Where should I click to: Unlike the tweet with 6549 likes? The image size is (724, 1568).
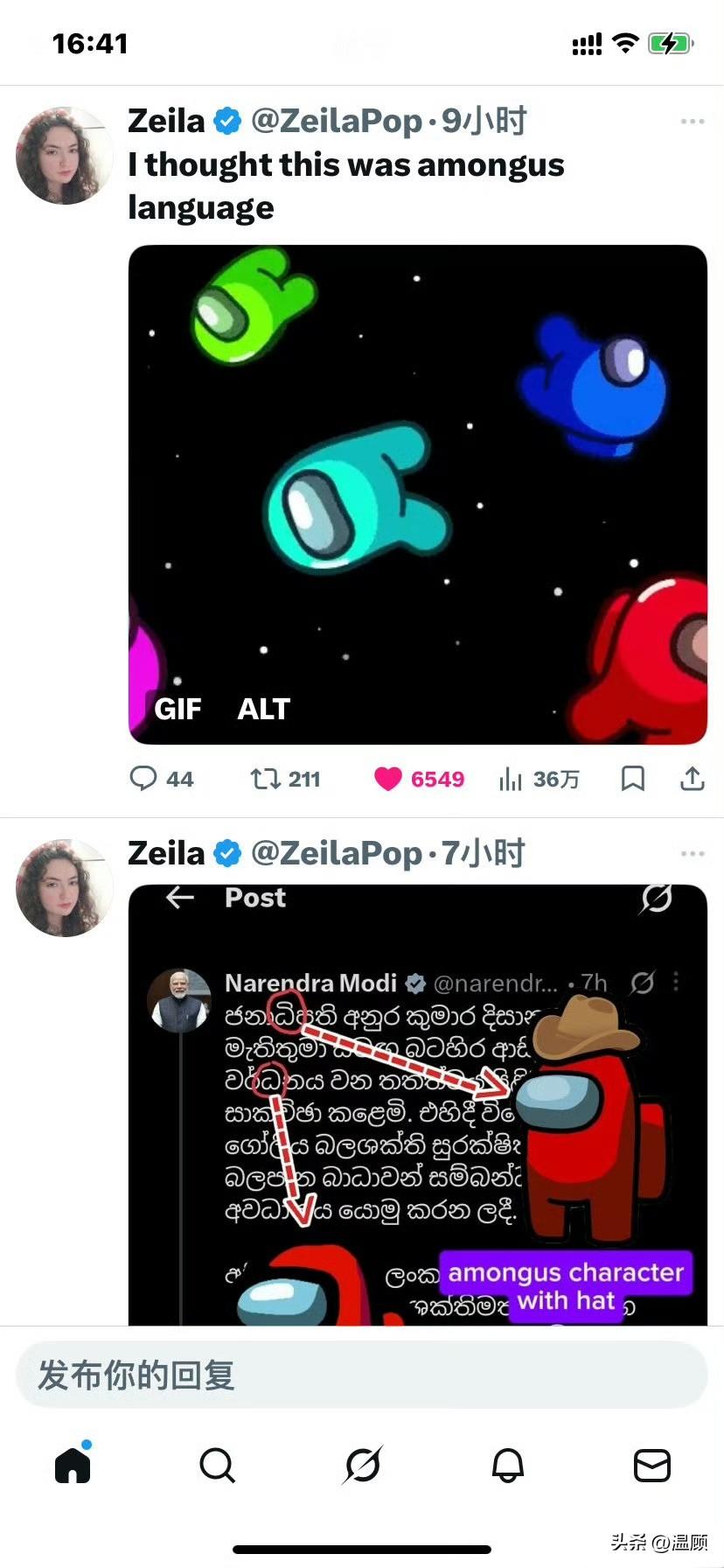point(388,778)
